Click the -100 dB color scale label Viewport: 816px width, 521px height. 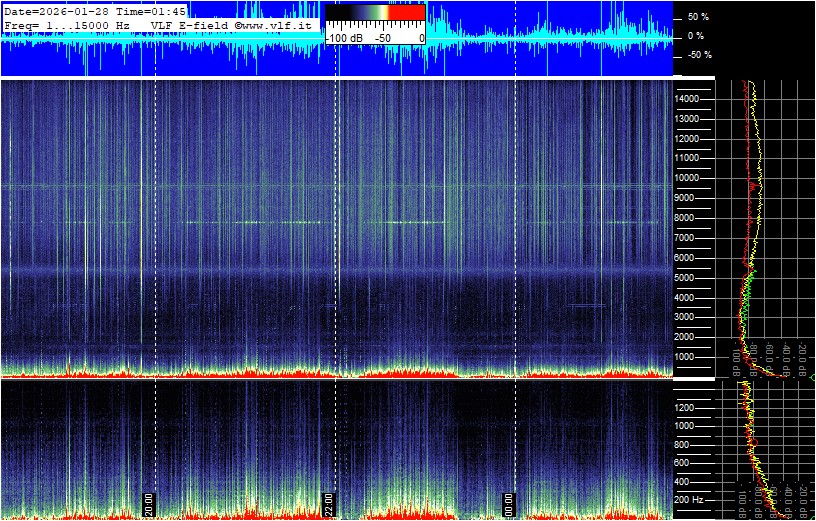(x=343, y=38)
